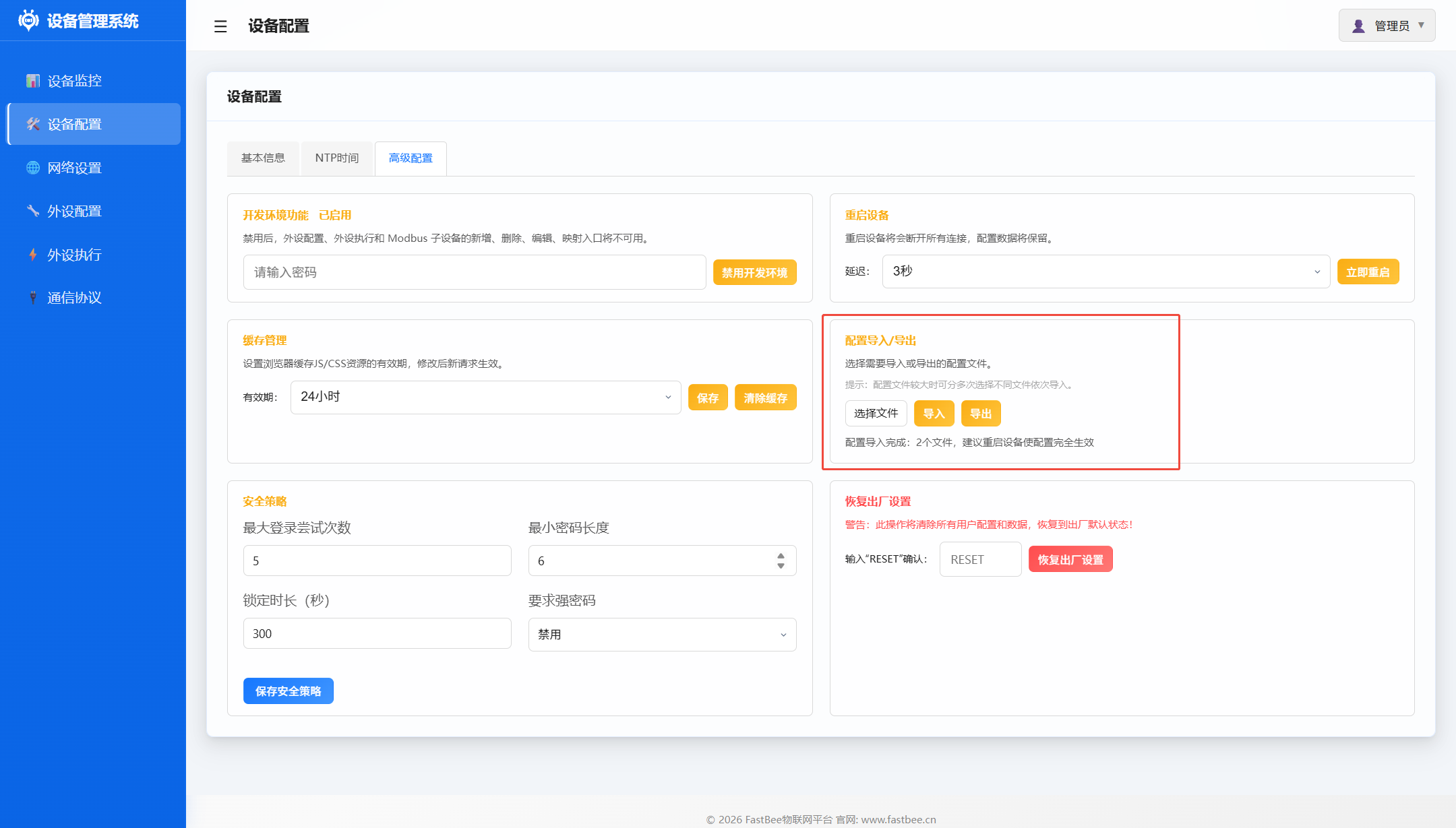The image size is (1456, 828).
Task: Open the 管理员 account dropdown
Action: coord(1387,26)
